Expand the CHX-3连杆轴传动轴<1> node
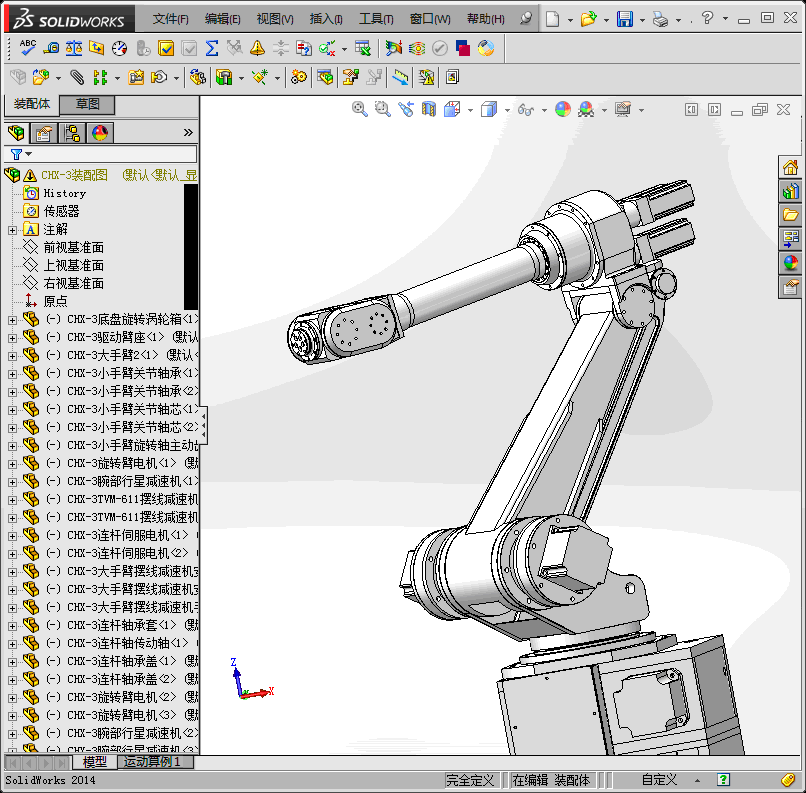Screen dimensions: 806x793 pyautogui.click(x=12, y=644)
